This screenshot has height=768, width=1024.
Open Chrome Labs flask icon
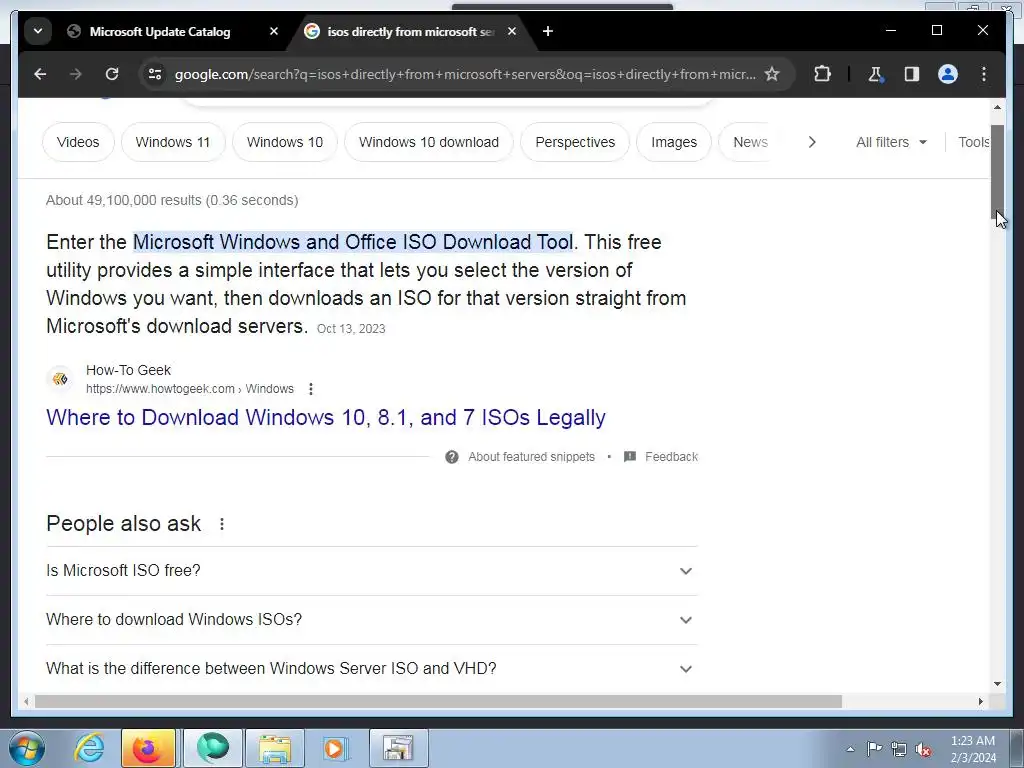pyautogui.click(x=875, y=74)
